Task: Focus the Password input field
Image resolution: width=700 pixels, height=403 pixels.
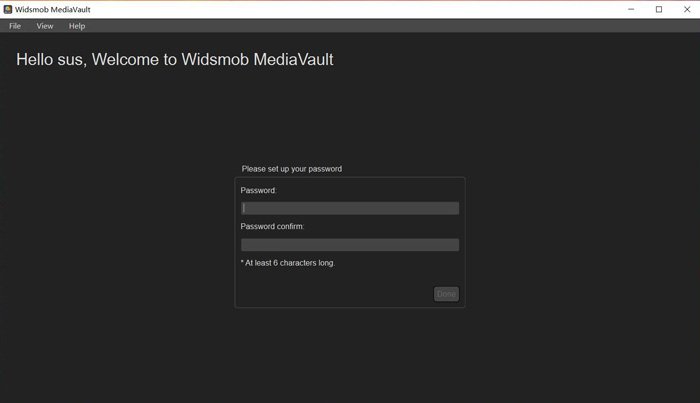Action: click(x=350, y=208)
